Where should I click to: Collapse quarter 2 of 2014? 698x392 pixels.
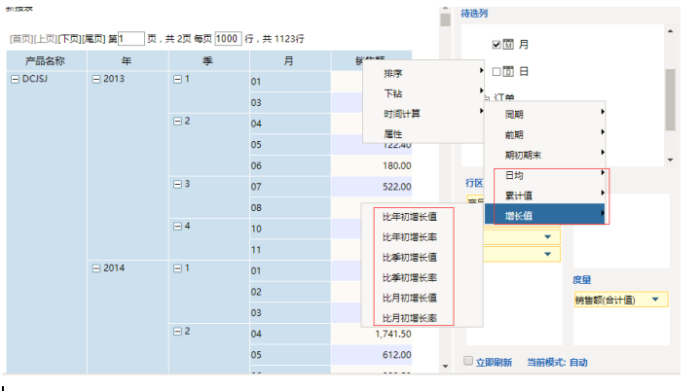coord(177,331)
